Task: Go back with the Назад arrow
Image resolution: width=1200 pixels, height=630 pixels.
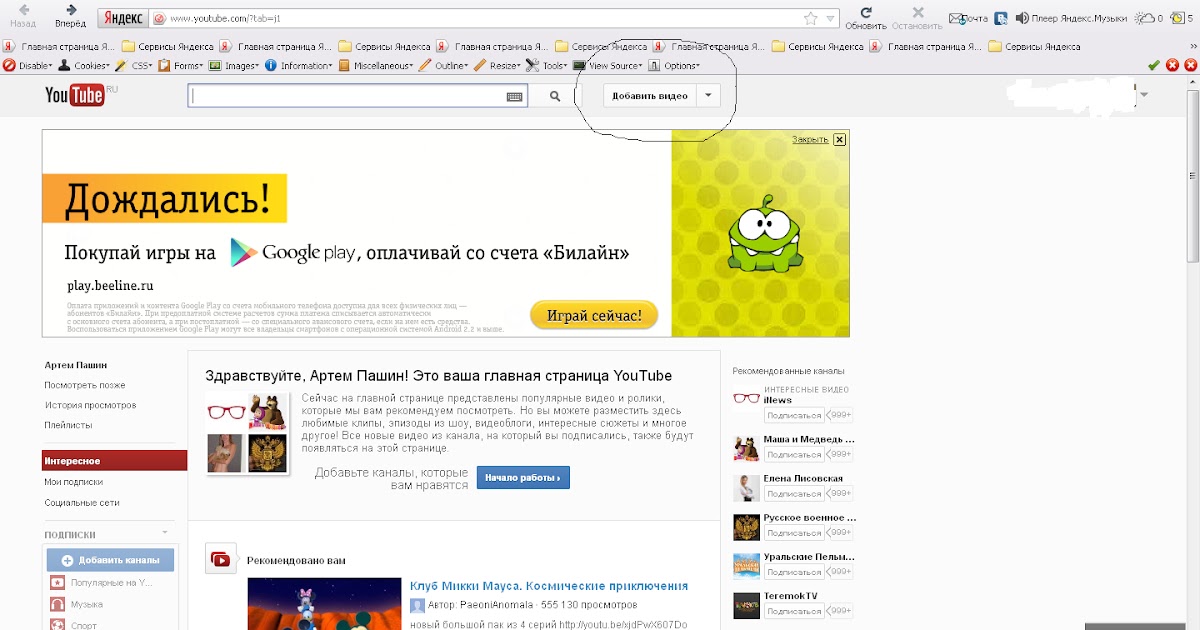Action: point(22,15)
